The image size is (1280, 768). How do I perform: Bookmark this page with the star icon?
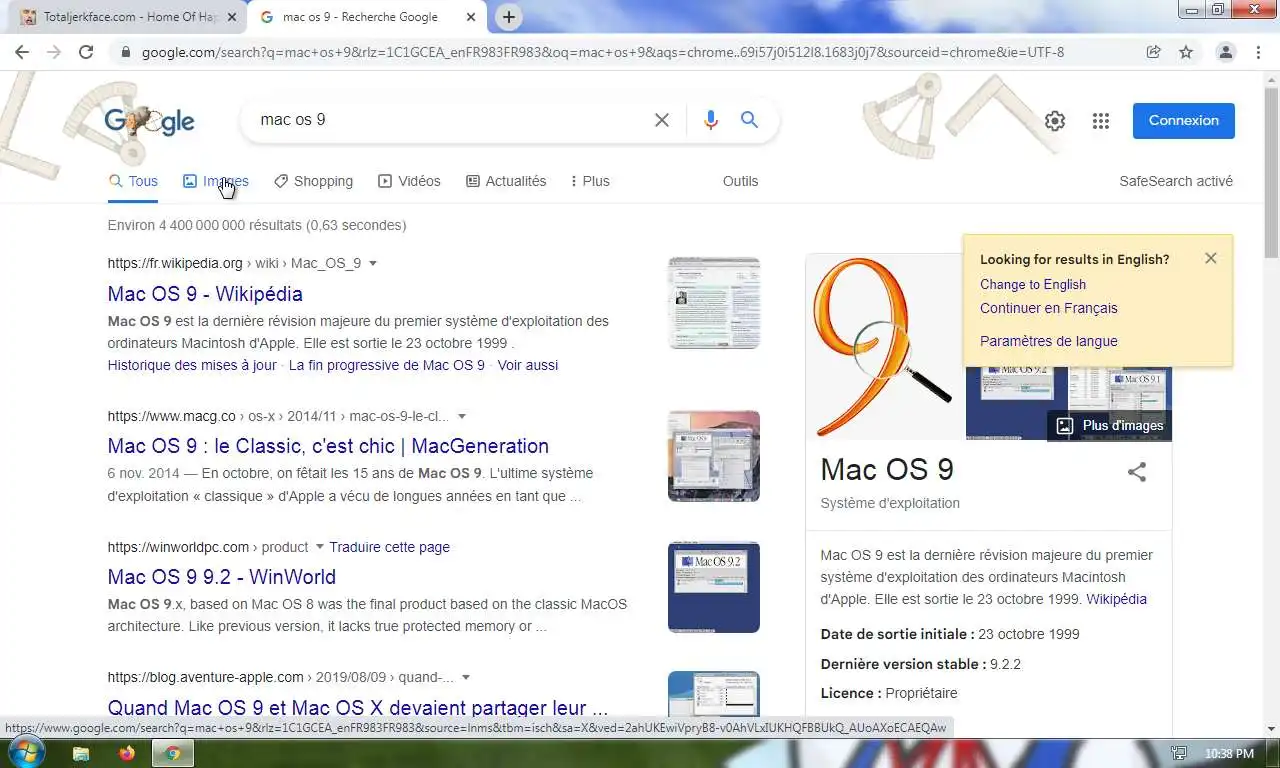point(1186,52)
